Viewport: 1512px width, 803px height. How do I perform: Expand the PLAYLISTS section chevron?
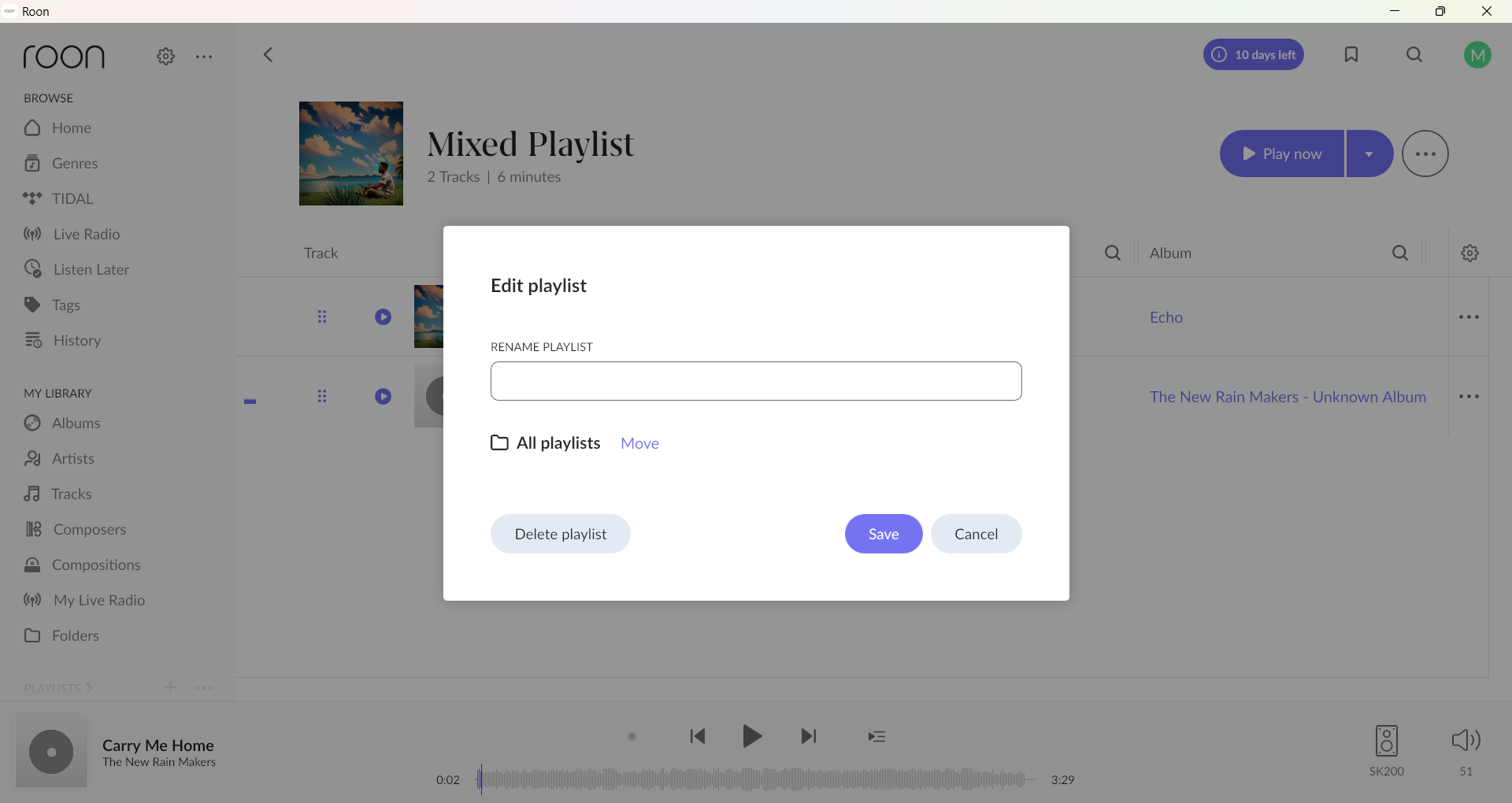click(x=89, y=688)
